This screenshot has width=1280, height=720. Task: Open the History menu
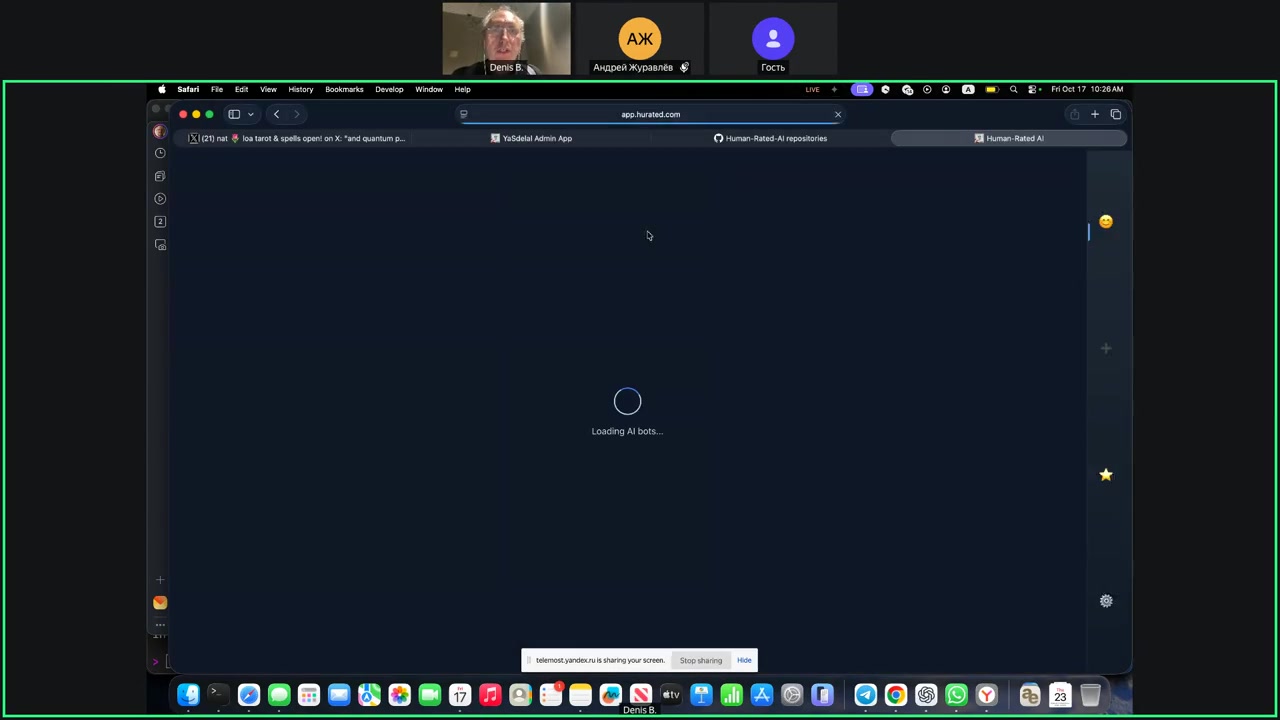(x=300, y=89)
